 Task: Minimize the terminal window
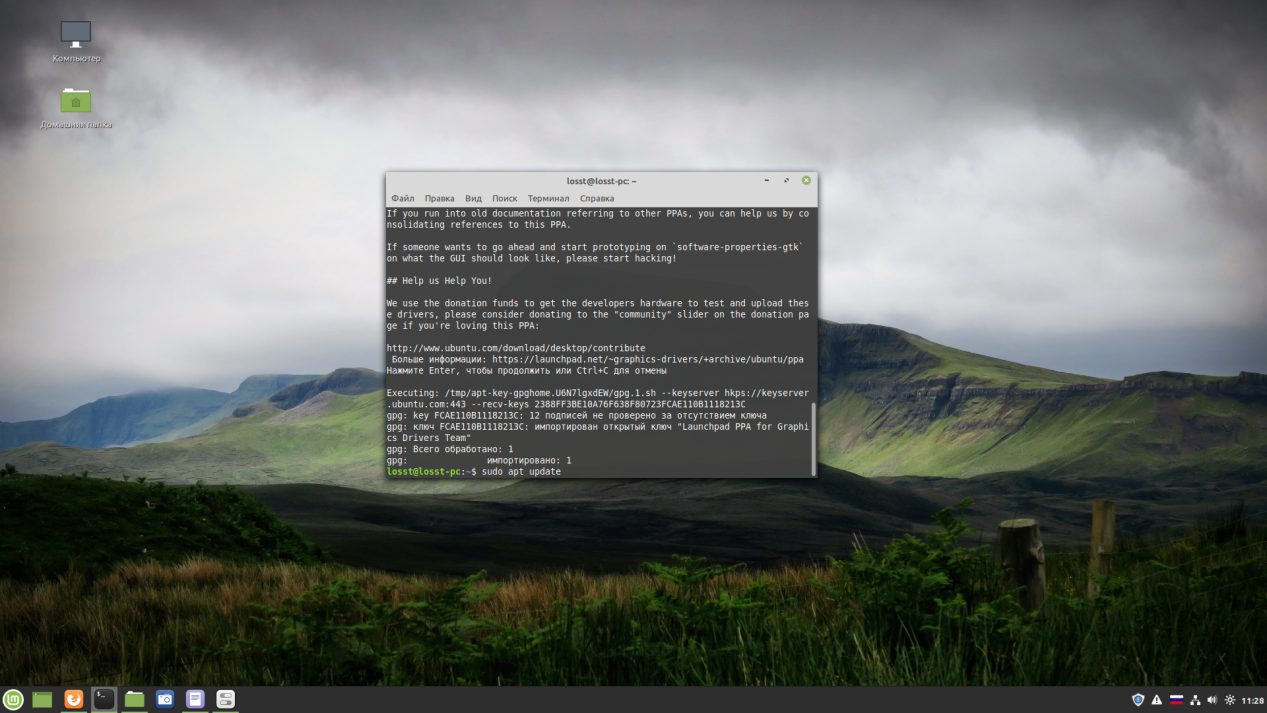pos(767,181)
